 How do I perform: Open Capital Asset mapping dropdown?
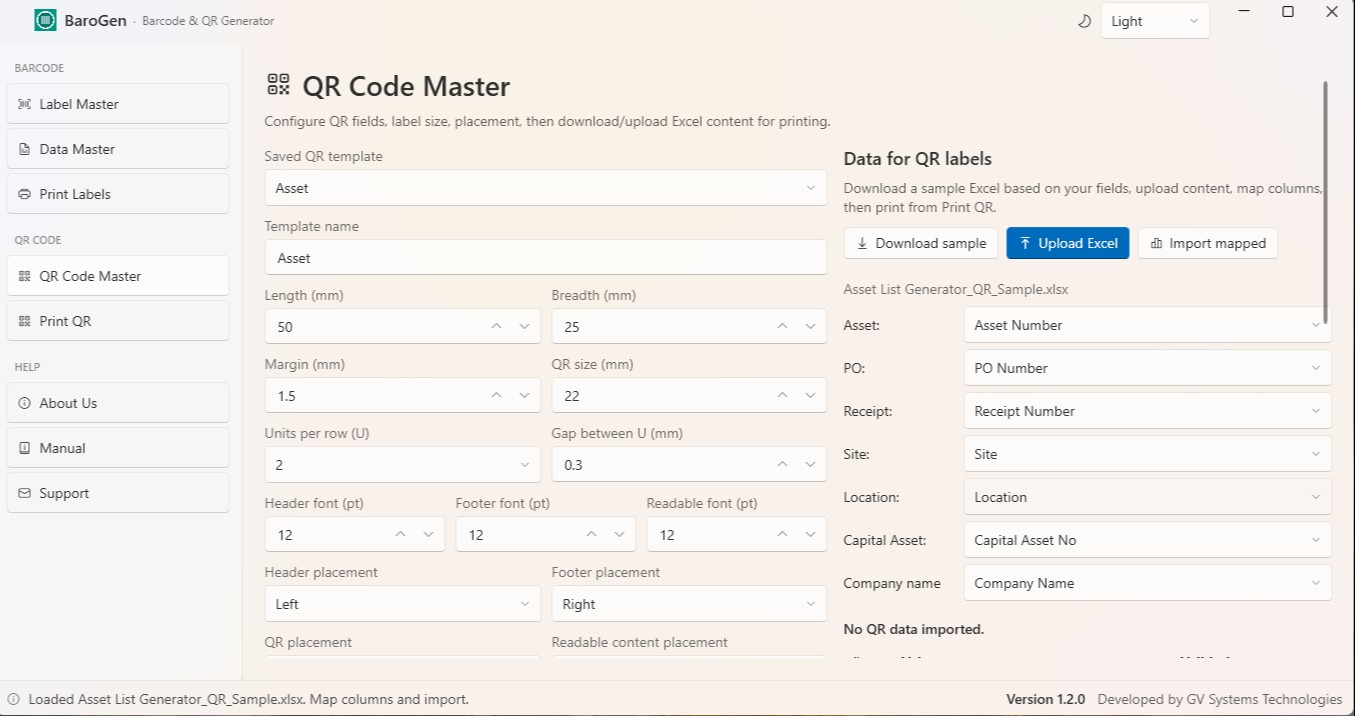[1147, 540]
